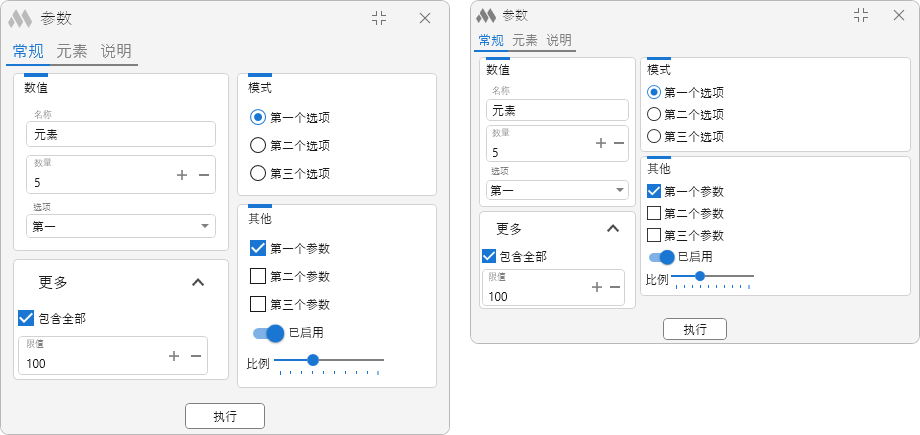This screenshot has height=435, width=920.
Task: Switch to 说明 tab in right window
Action: (x=559, y=41)
